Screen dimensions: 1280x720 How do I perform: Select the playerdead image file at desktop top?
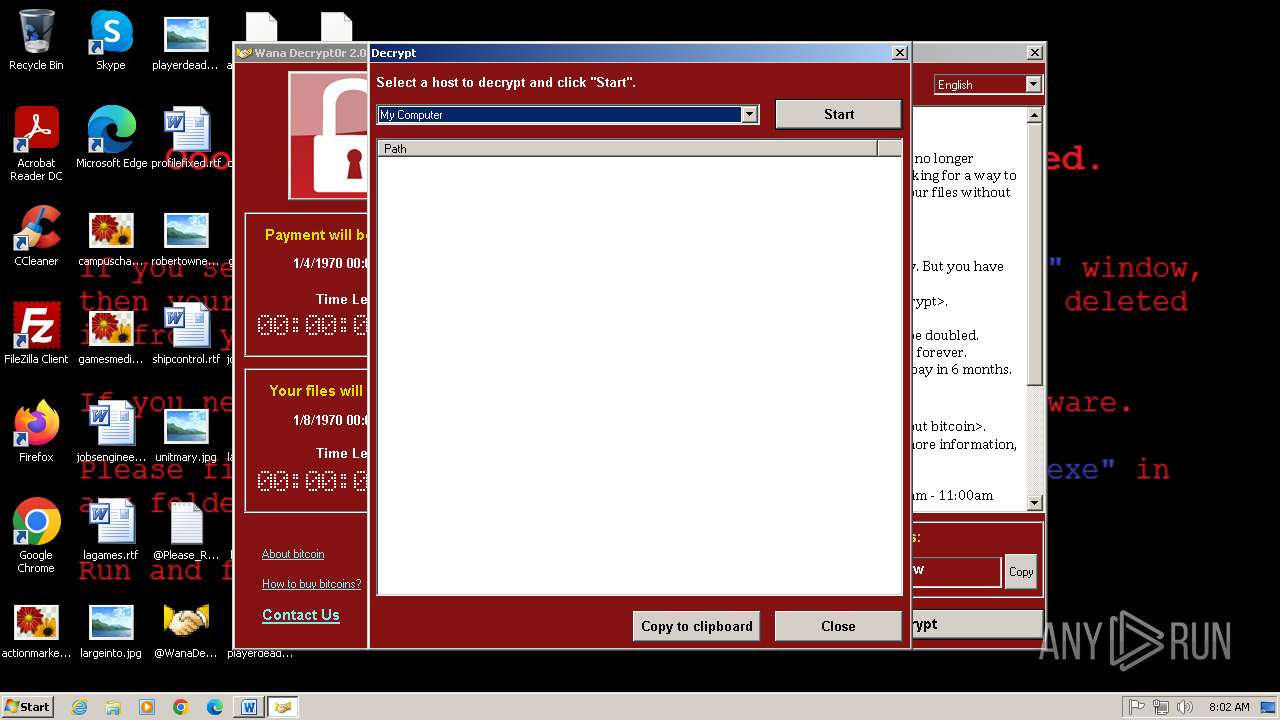point(185,40)
